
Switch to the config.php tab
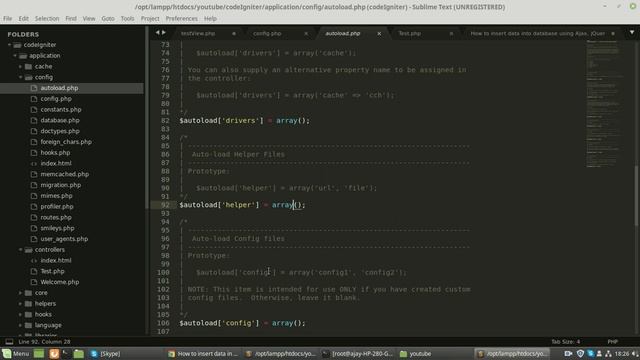(267, 33)
